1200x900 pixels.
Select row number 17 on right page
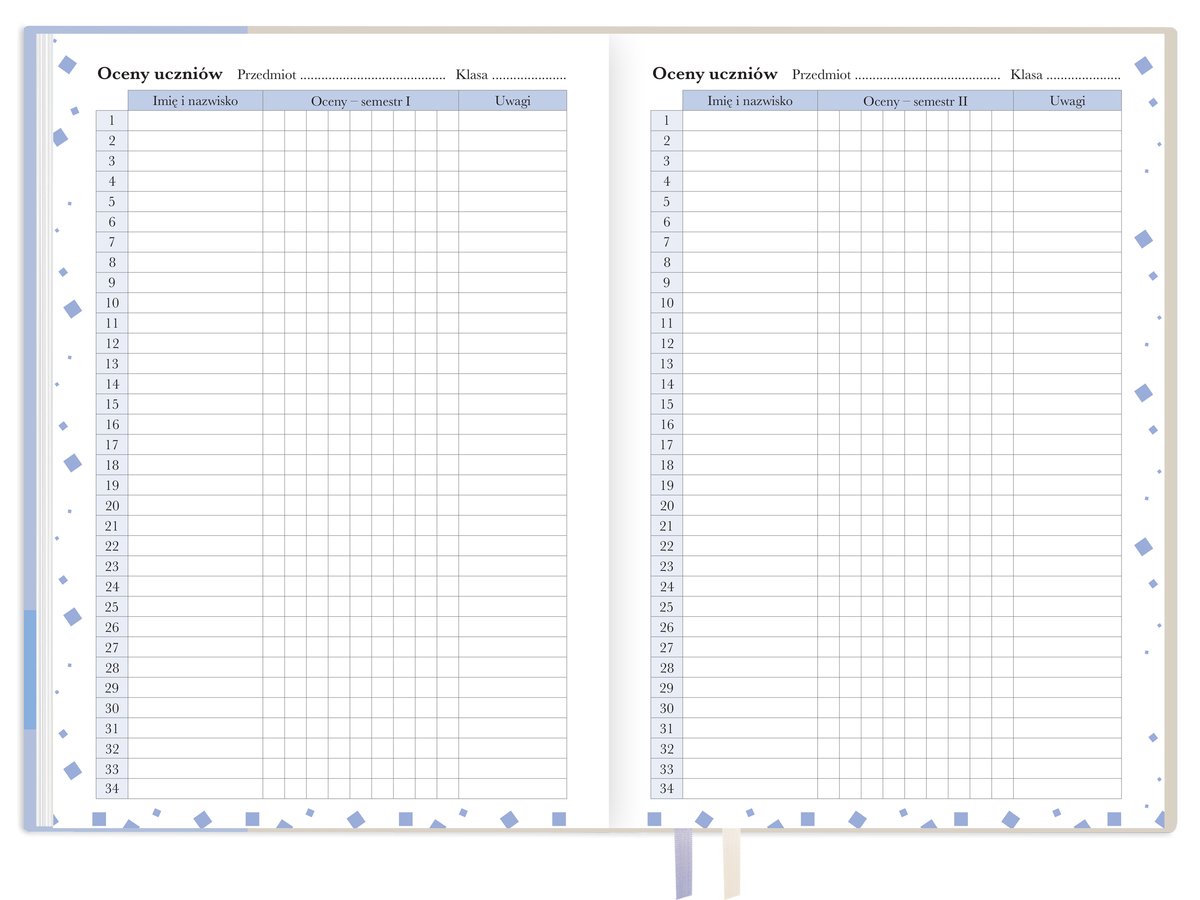point(666,445)
